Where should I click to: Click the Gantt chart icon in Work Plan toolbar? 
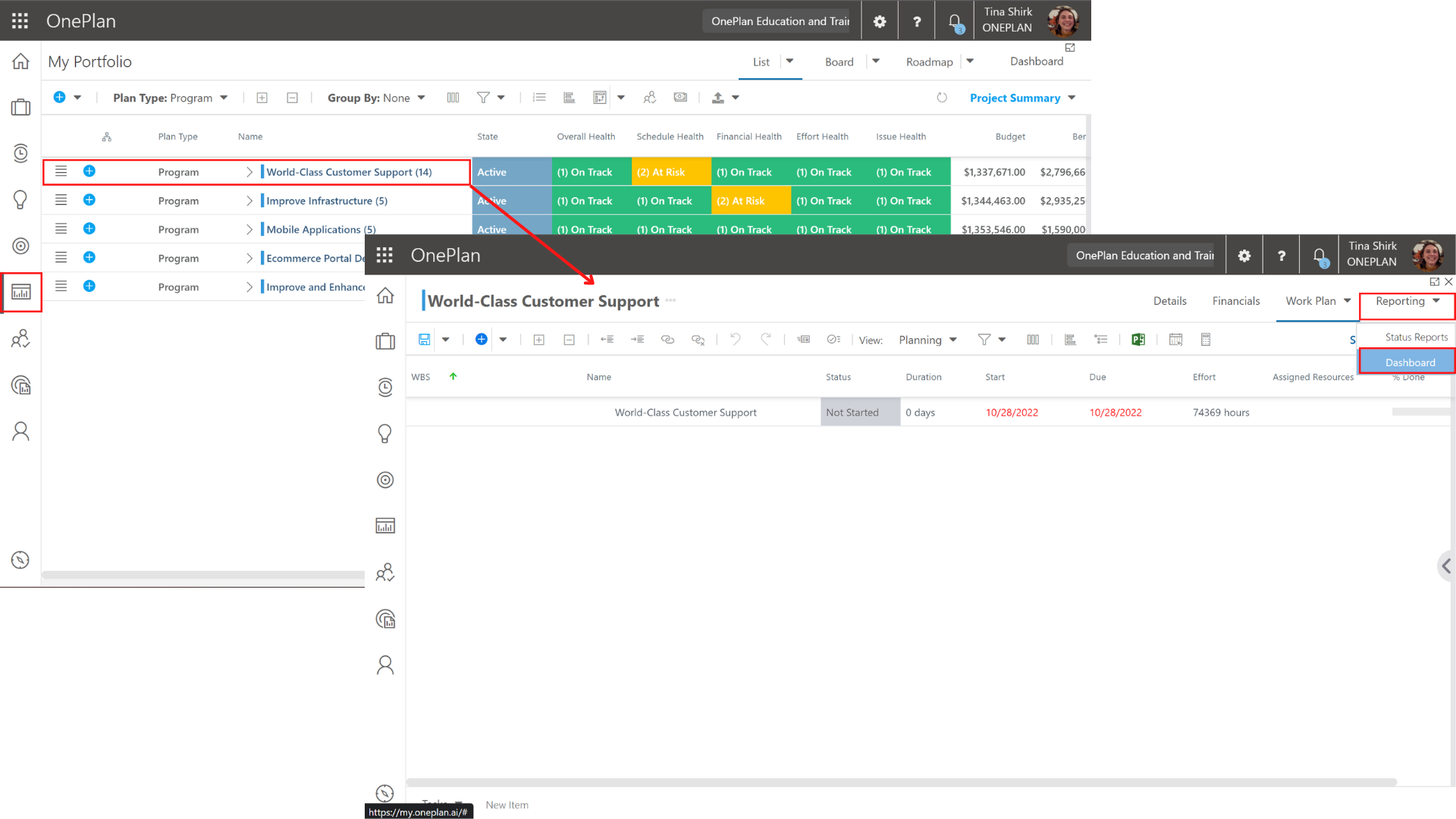[1070, 340]
